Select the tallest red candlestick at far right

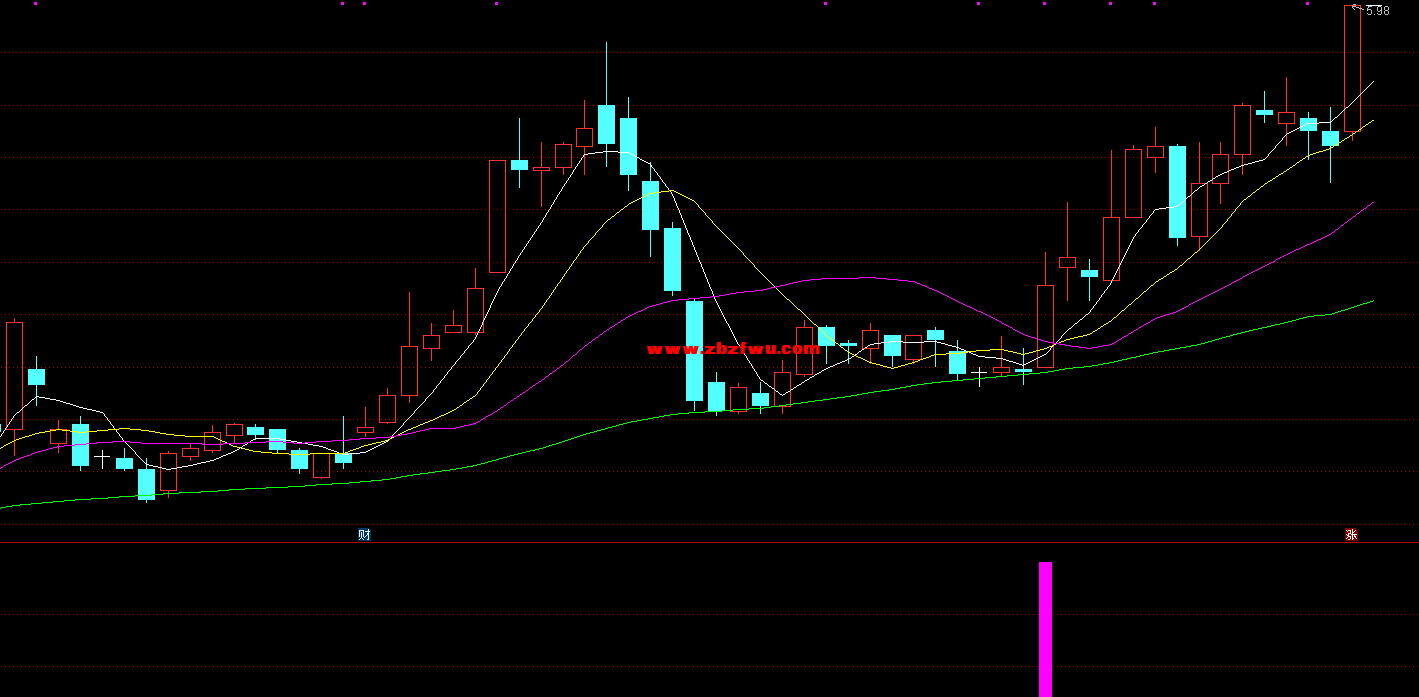tap(1352, 68)
